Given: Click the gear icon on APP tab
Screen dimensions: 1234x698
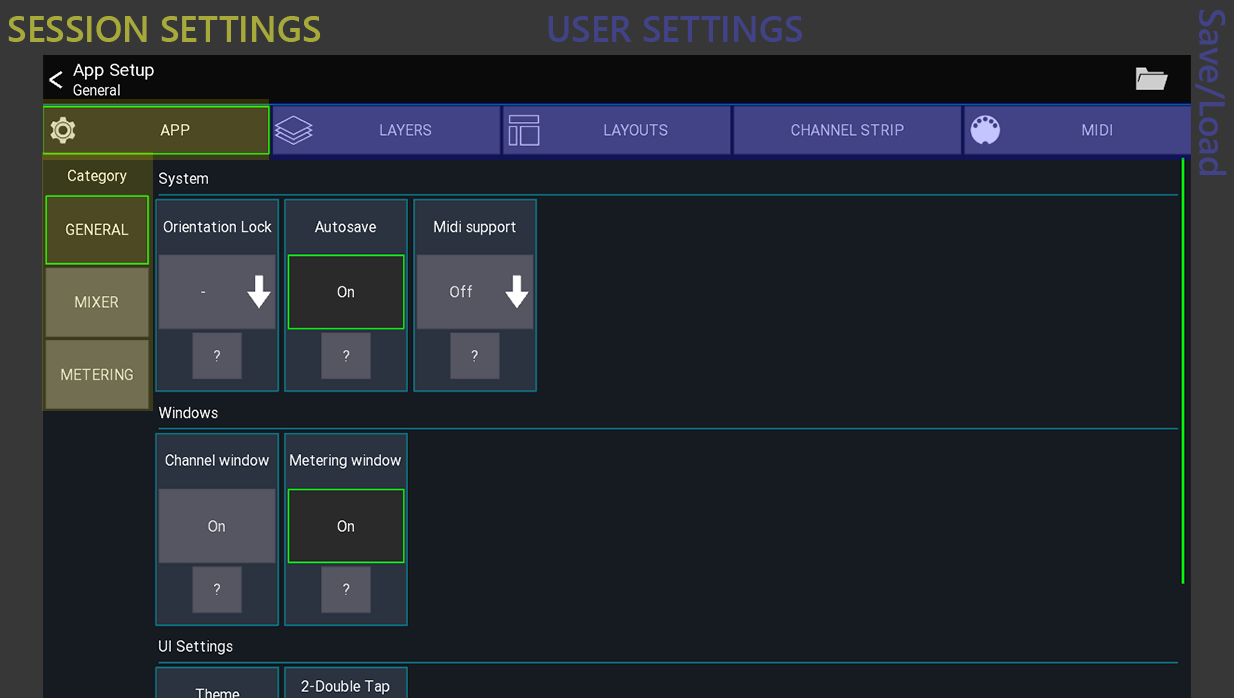Looking at the screenshot, I should click(63, 130).
